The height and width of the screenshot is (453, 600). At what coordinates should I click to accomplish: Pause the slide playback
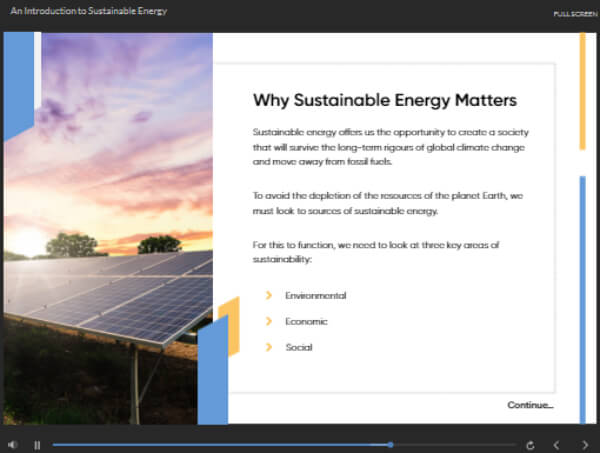coord(37,445)
